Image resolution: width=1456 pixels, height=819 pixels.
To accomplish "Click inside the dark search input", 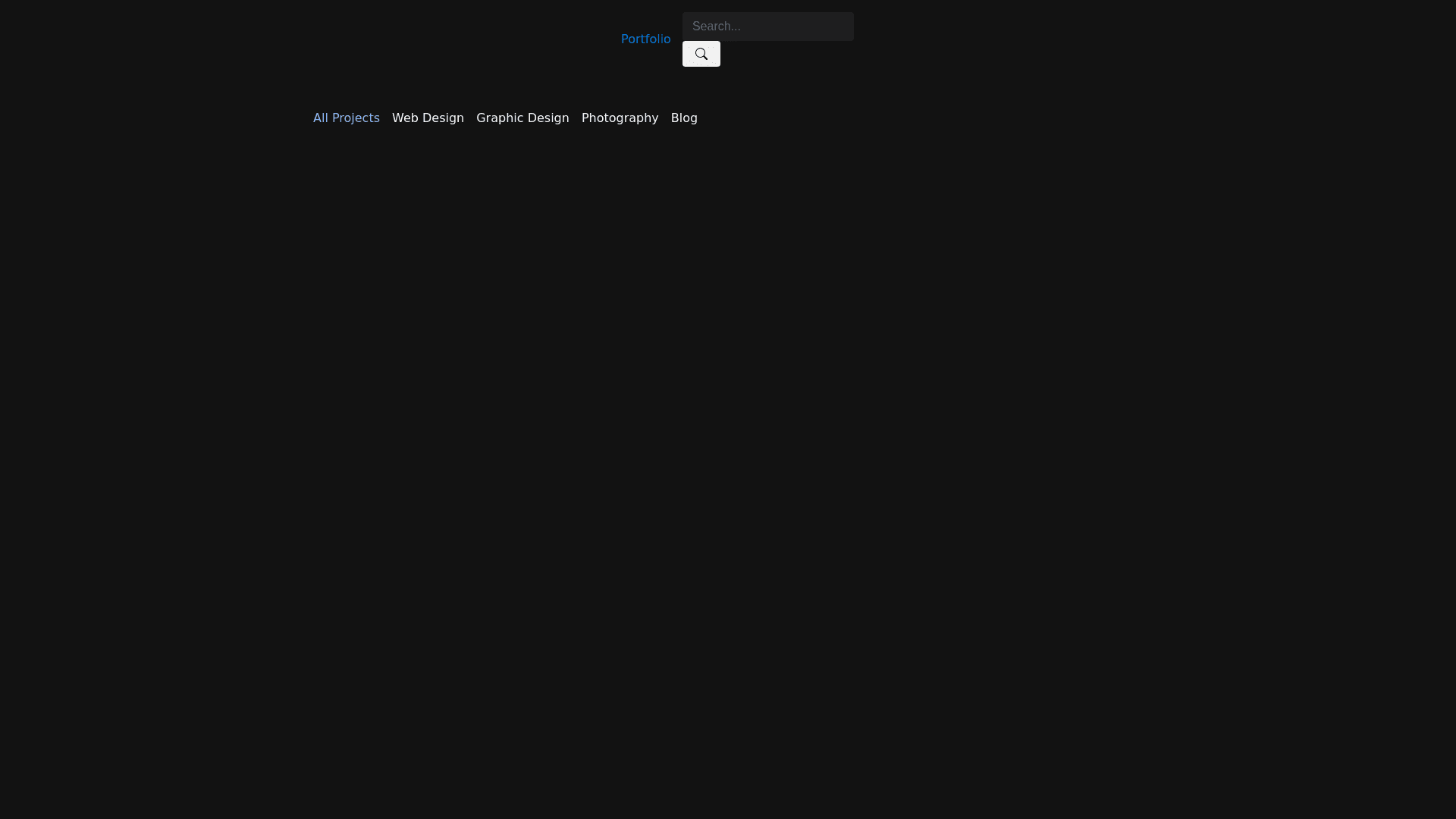I will (767, 27).
